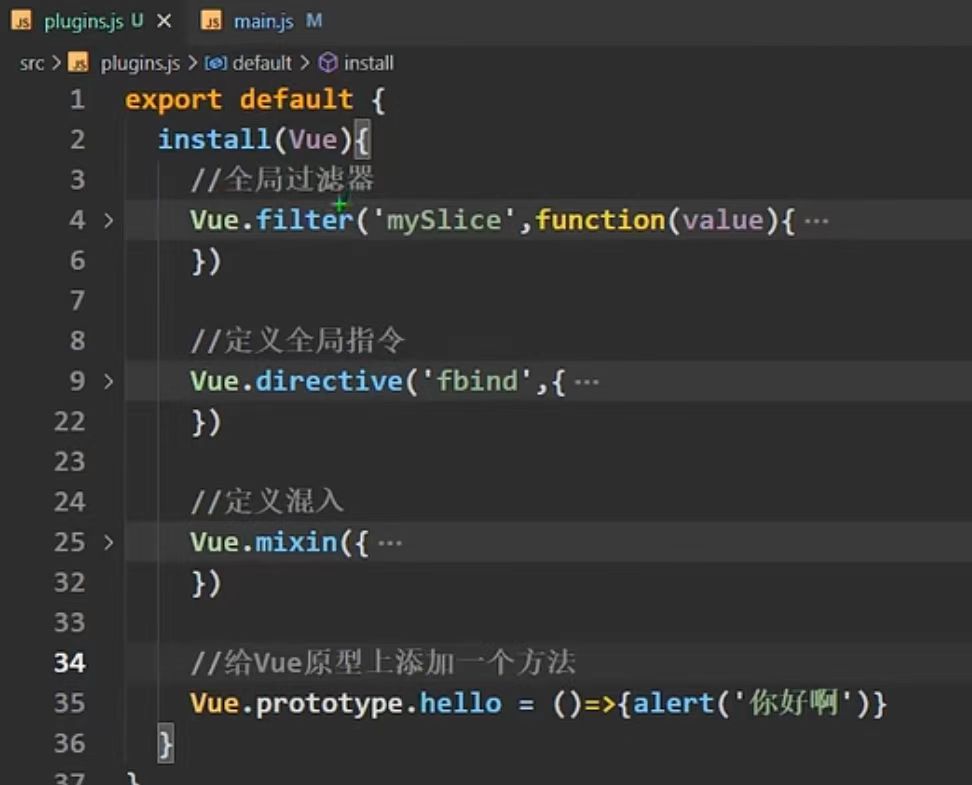Select the src breadcrumb
The image size is (972, 785).
[32, 63]
